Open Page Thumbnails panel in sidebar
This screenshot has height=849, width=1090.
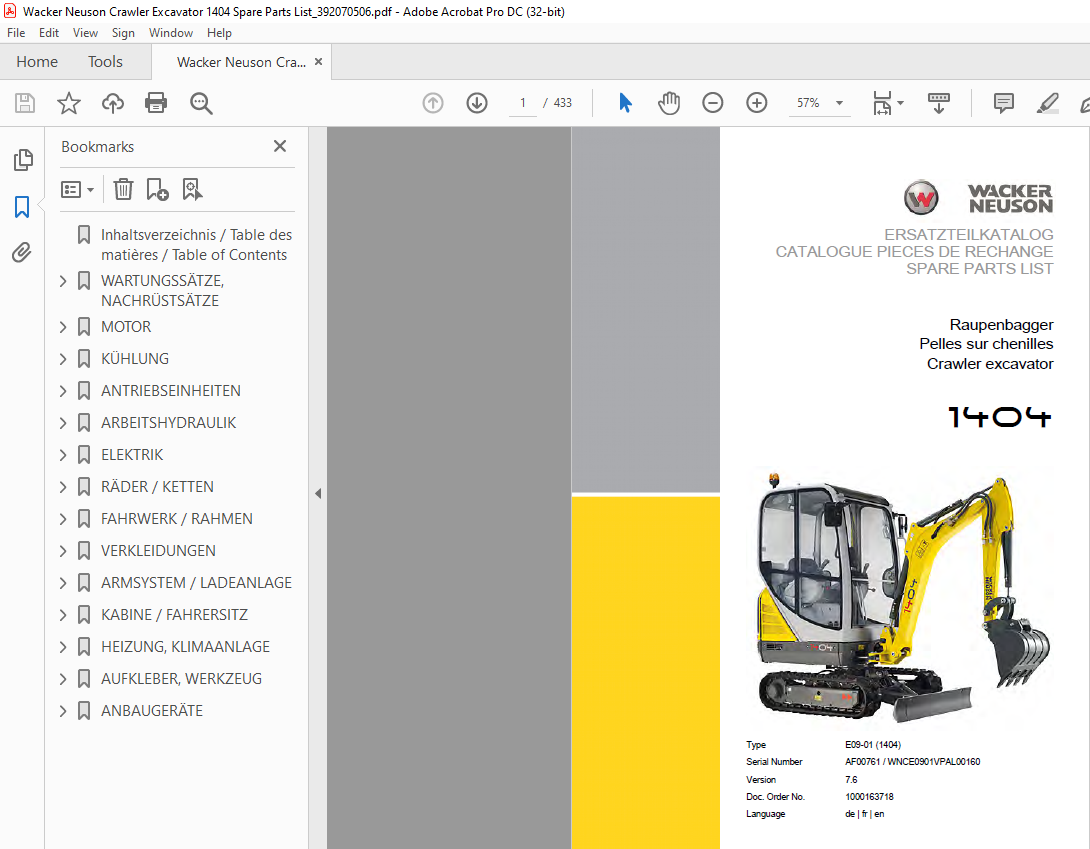[x=22, y=160]
